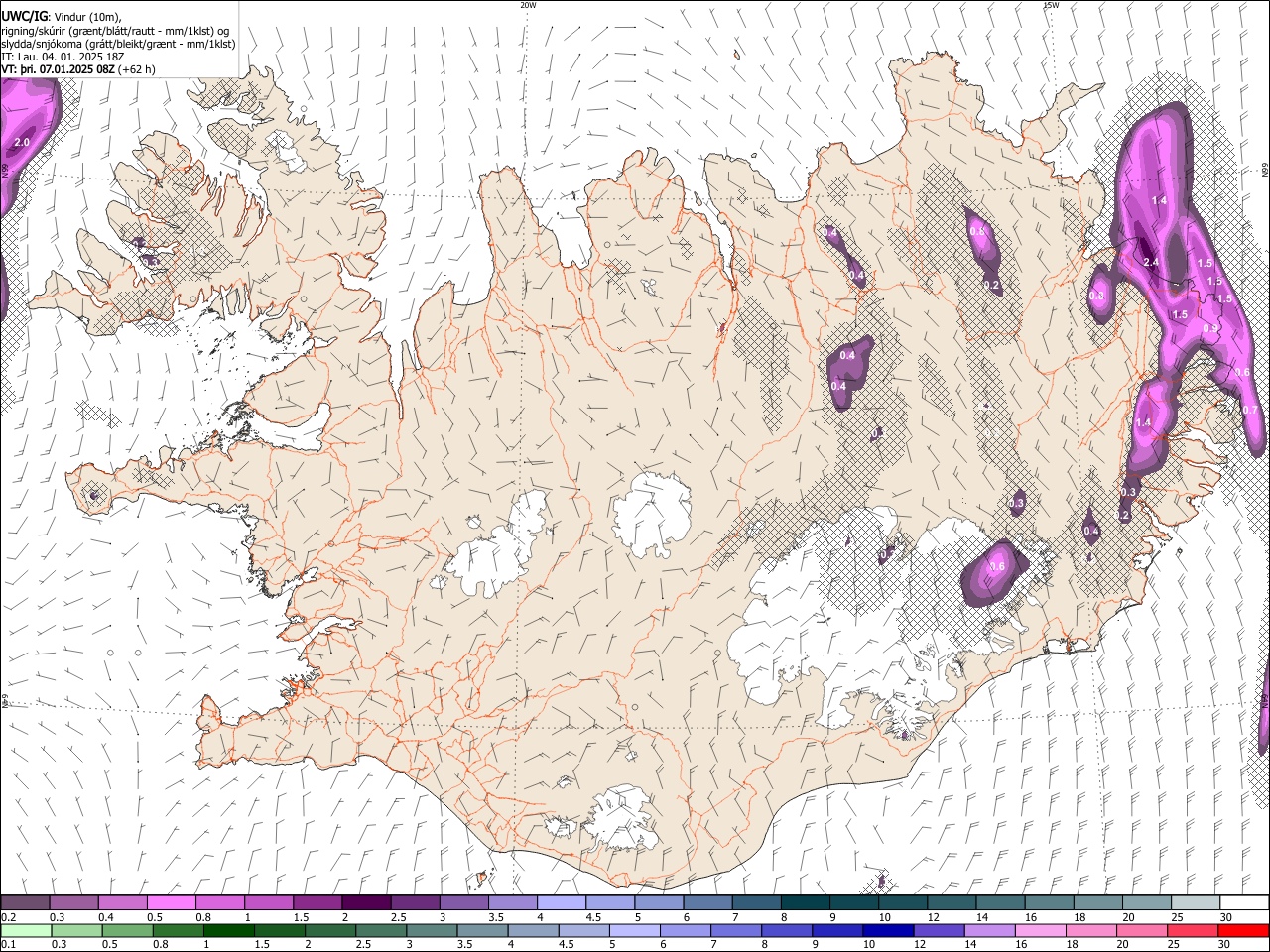Click the deep blue rain swatch 10 to 12
This screenshot has height=952, width=1270.
888,930
